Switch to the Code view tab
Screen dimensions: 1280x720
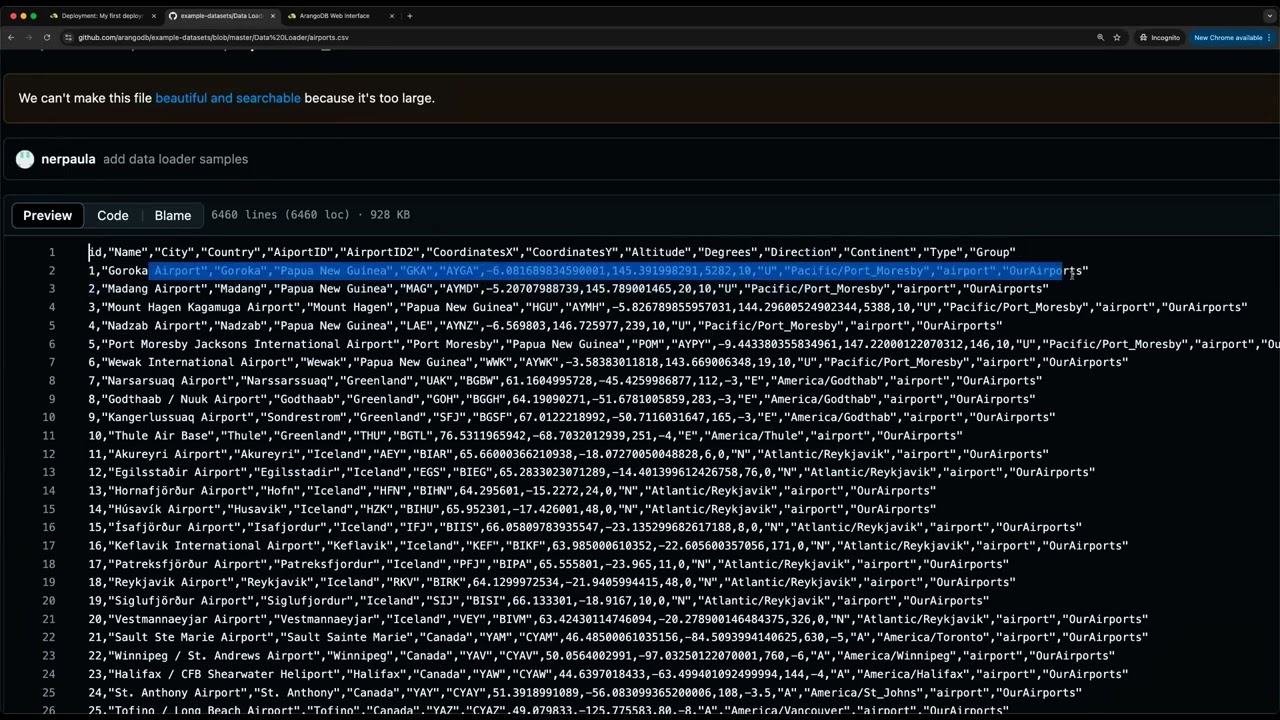pyautogui.click(x=113, y=215)
